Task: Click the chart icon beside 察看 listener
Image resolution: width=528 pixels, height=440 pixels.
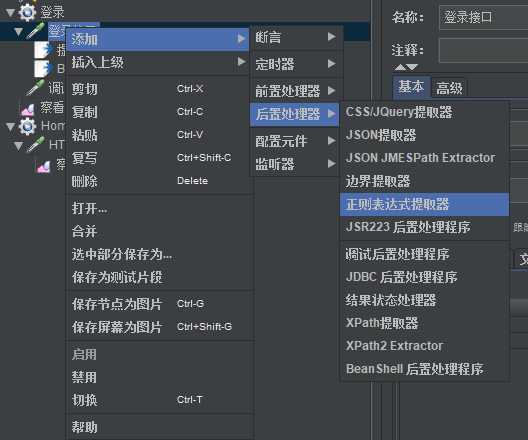Action: (x=28, y=109)
